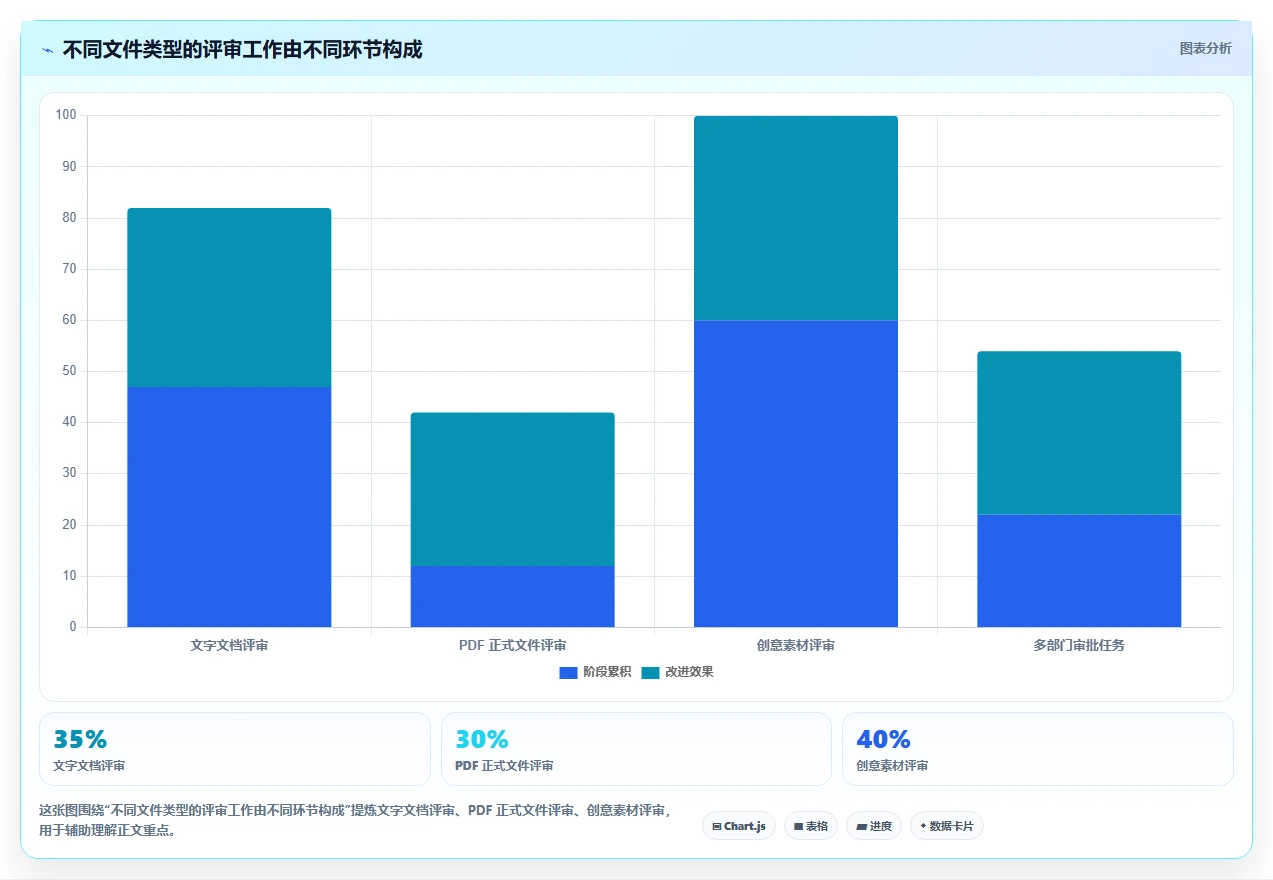Image resolution: width=1273 pixels, height=880 pixels.
Task: Click the 35% 文字文档评审 stat card
Action: 235,749
